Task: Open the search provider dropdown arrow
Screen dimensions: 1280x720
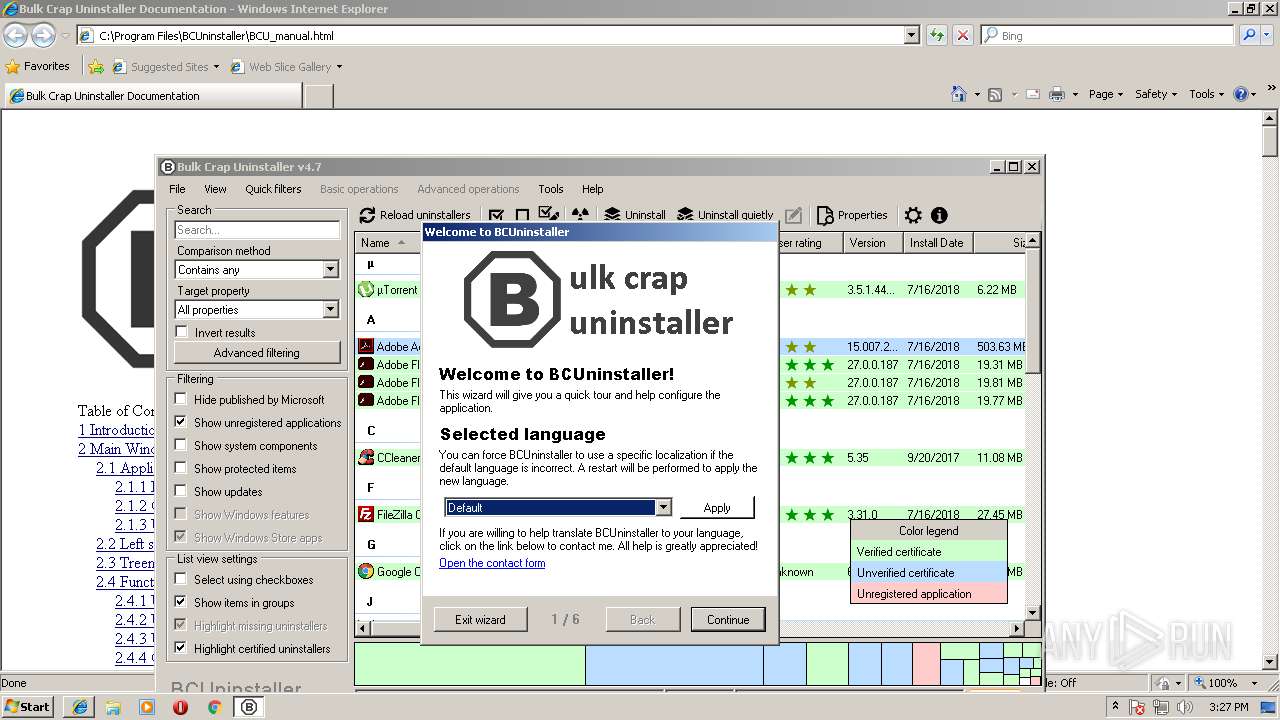Action: [x=1267, y=35]
